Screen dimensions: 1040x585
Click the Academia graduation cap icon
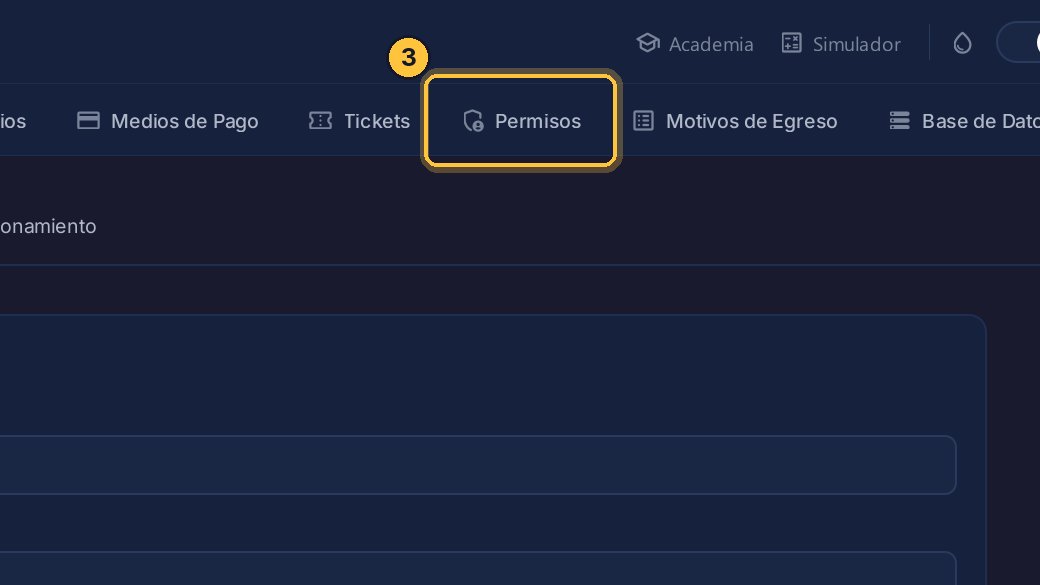point(648,43)
